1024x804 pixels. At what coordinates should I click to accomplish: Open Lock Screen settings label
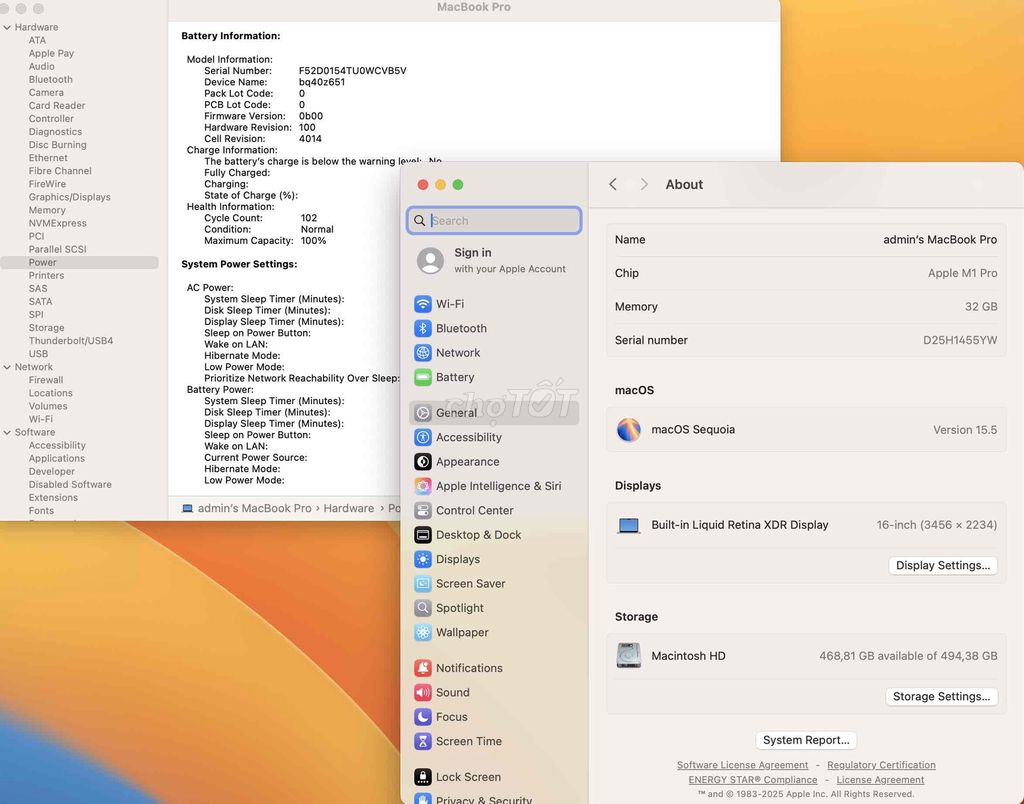click(x=468, y=777)
